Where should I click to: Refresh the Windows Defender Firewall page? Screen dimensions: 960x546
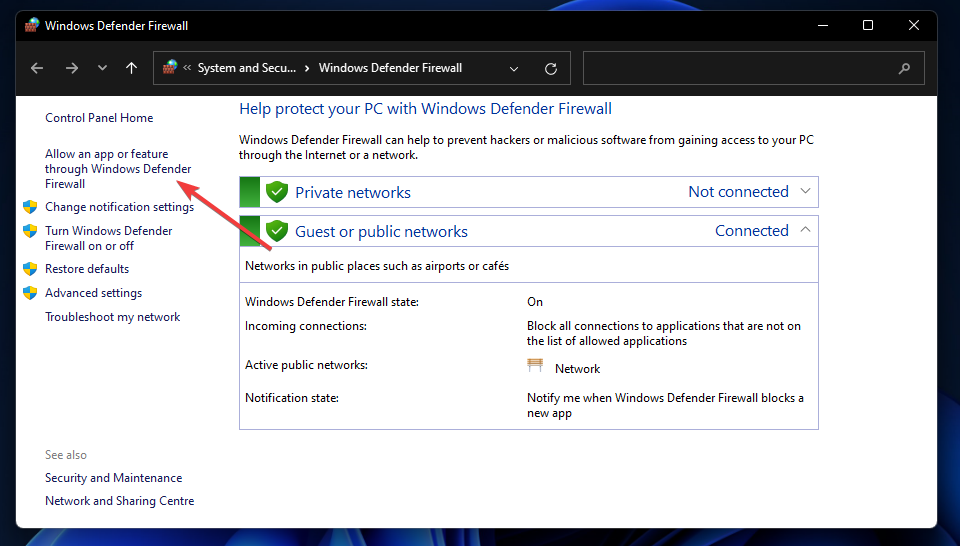551,69
